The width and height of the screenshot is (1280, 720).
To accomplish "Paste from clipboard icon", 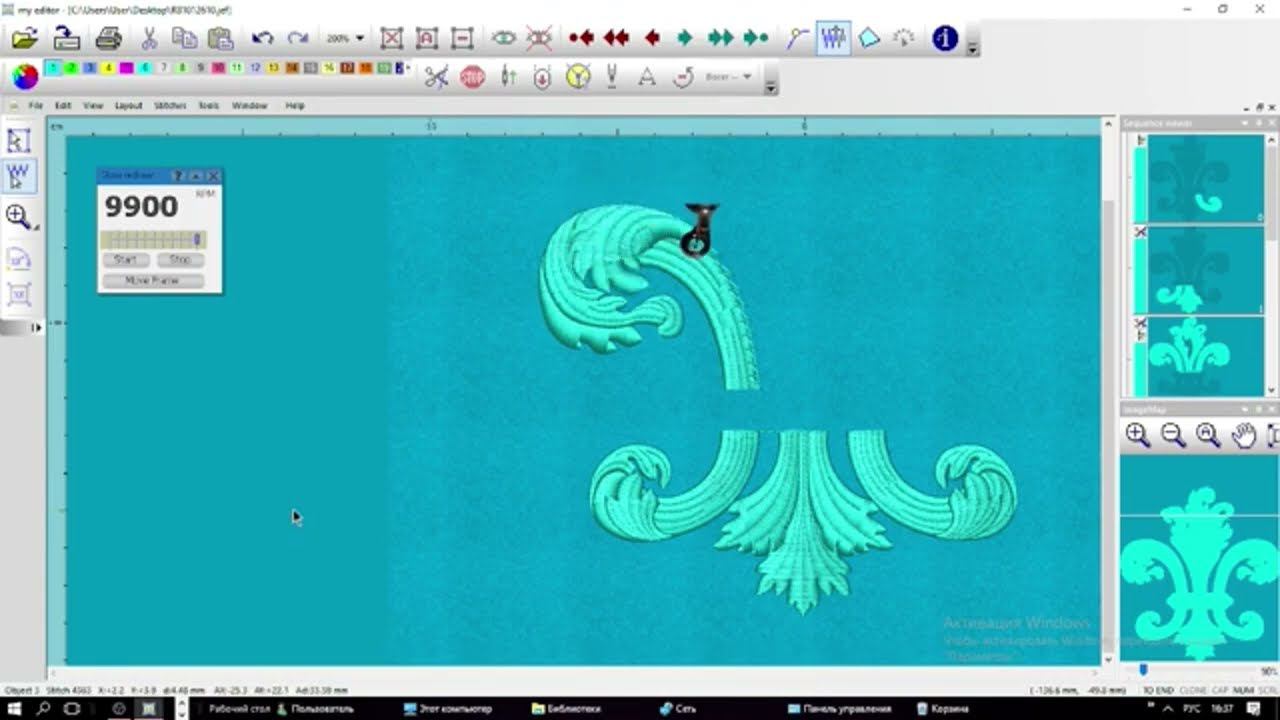I will click(x=220, y=39).
